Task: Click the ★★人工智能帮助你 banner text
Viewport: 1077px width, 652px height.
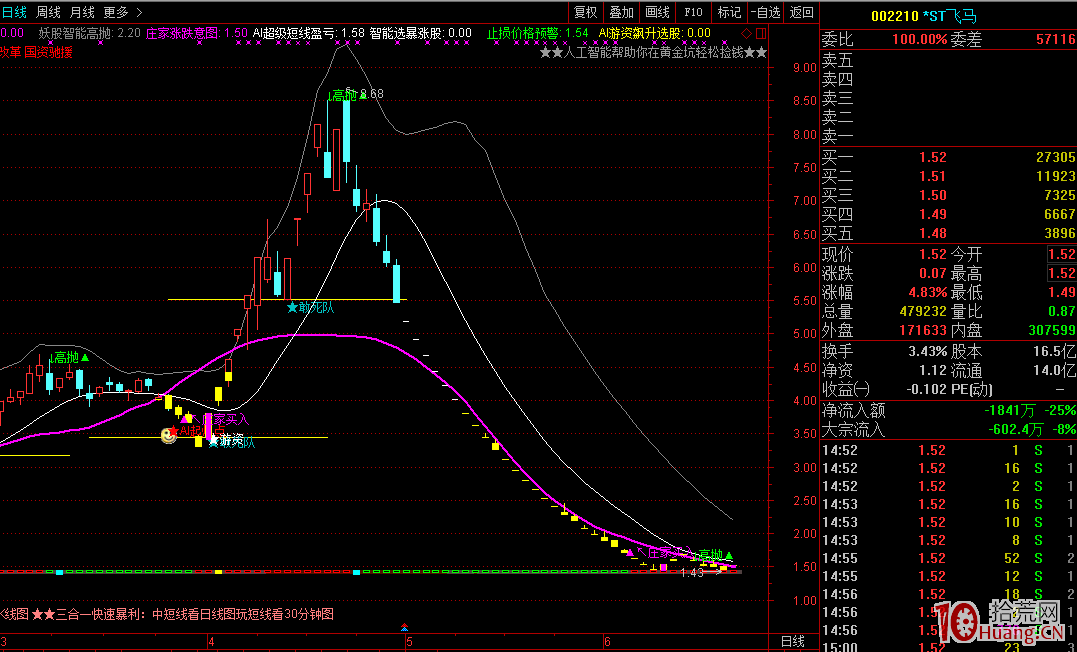Action: [653, 52]
